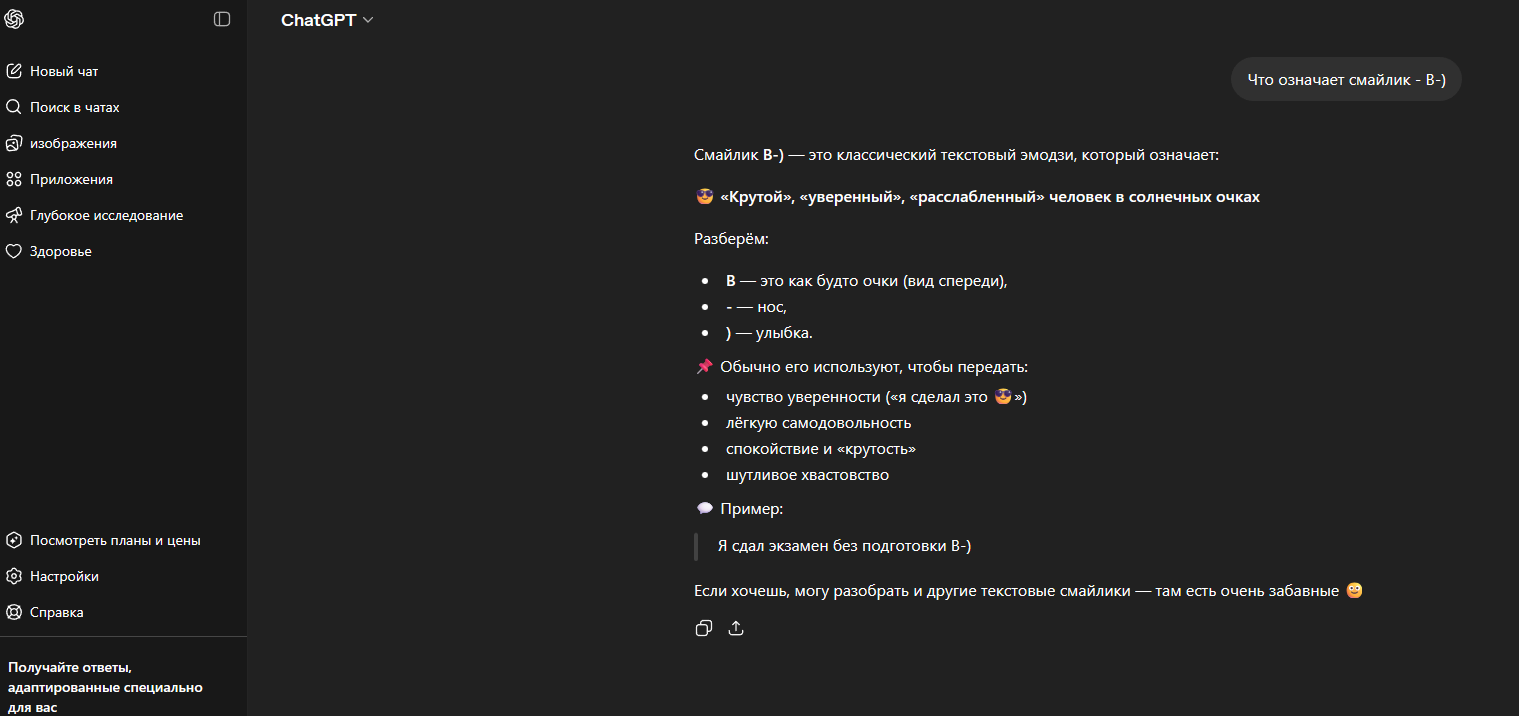This screenshot has width=1519, height=716.
Task: Click the Новый чат label
Action: pos(64,71)
